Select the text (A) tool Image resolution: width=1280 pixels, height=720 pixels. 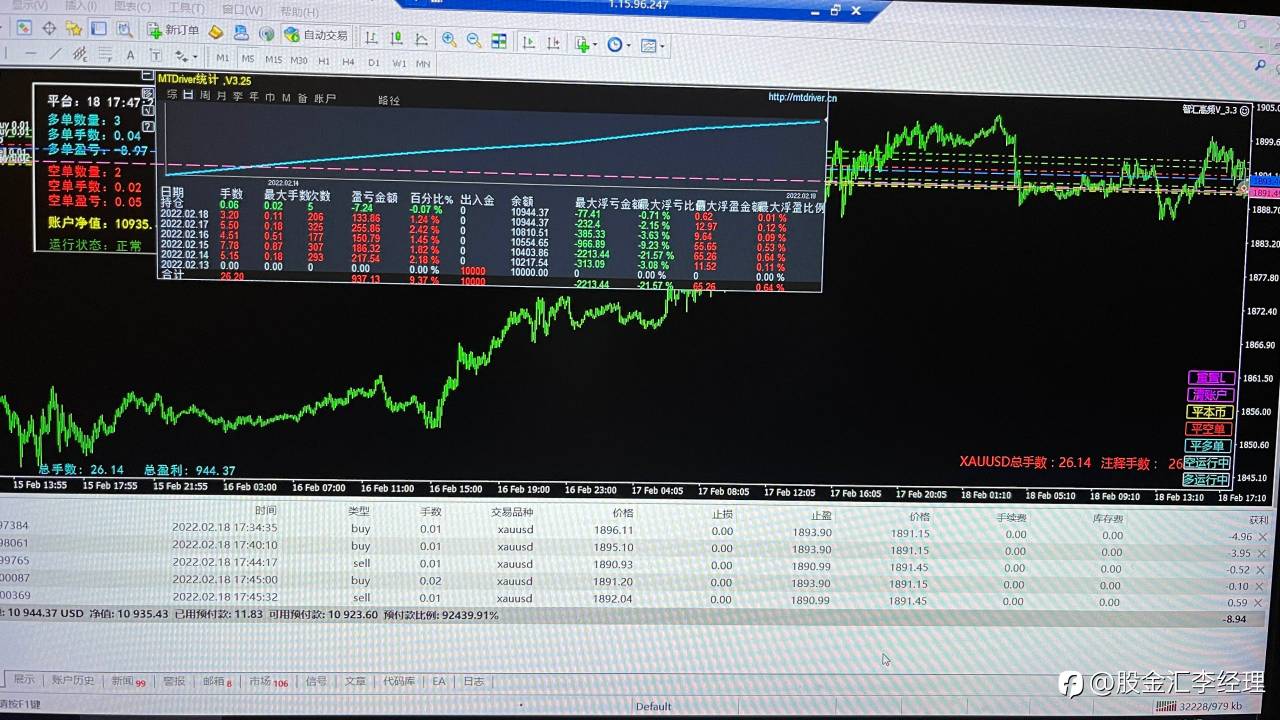[x=130, y=55]
